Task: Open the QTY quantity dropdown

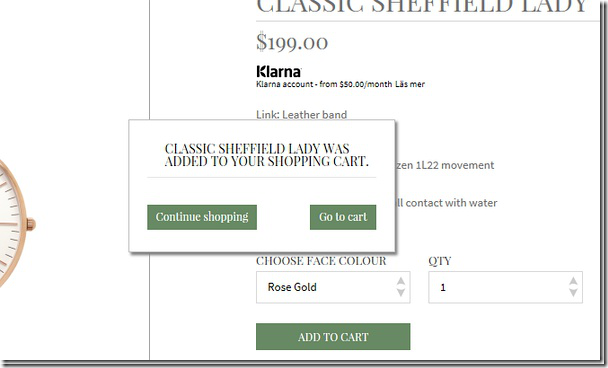Action: (x=505, y=287)
